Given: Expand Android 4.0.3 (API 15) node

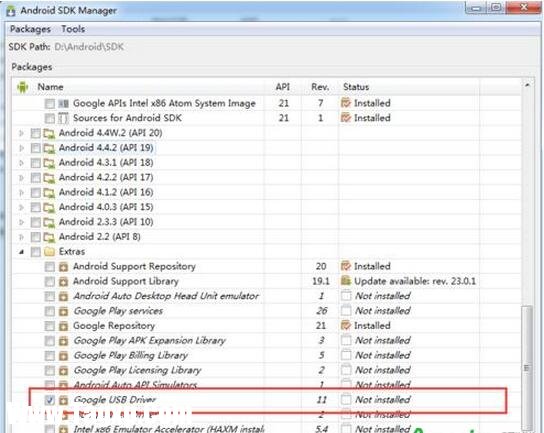Looking at the screenshot, I should pyautogui.click(x=22, y=207).
